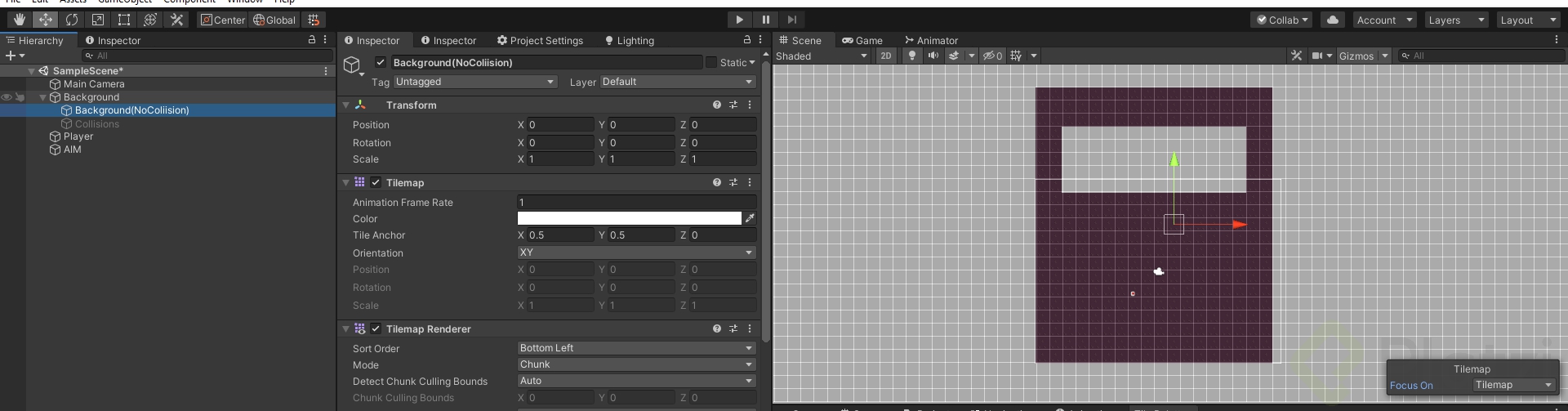Toggle 2D mode in Scene view
1568x411 pixels.
click(886, 56)
